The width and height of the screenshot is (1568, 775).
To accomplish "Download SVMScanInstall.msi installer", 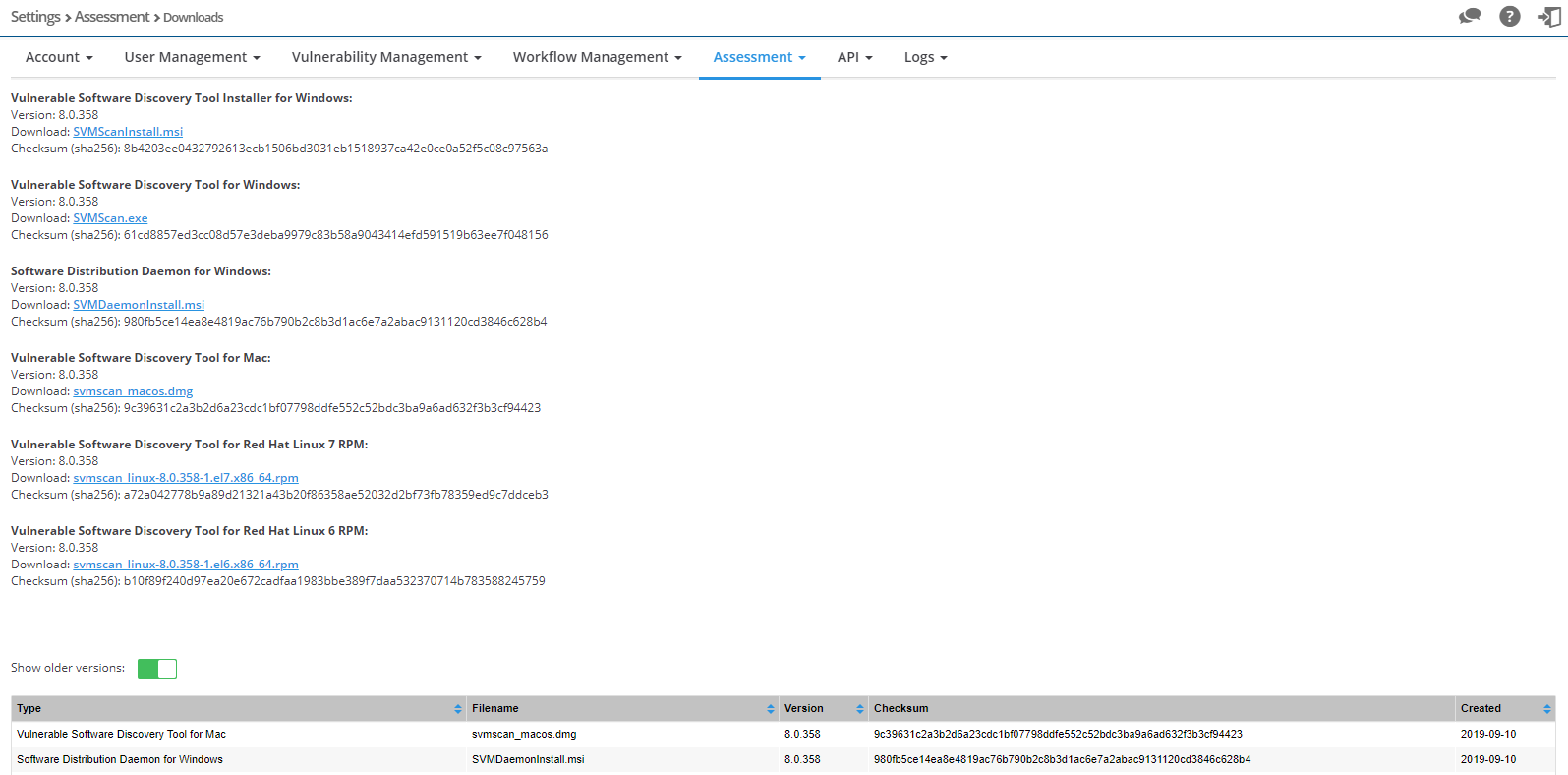I will click(128, 132).
